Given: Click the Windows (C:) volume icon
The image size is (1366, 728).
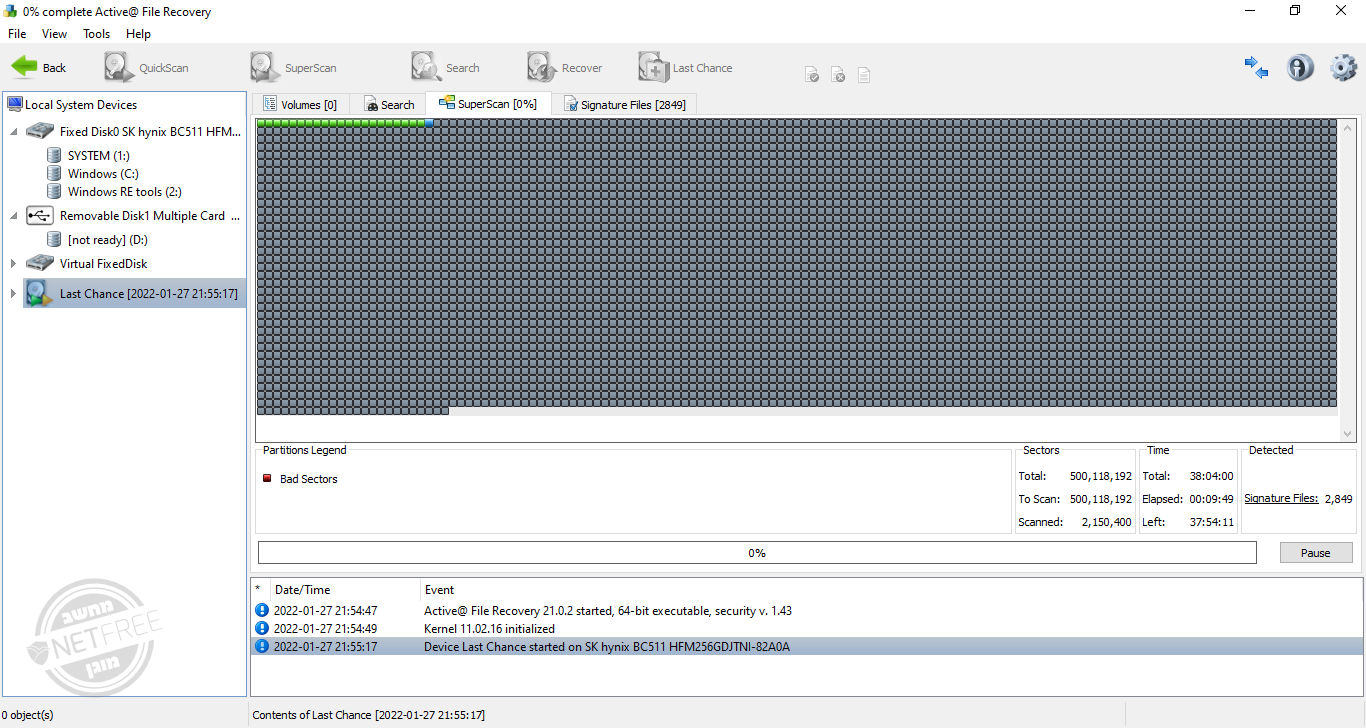Looking at the screenshot, I should 54,173.
